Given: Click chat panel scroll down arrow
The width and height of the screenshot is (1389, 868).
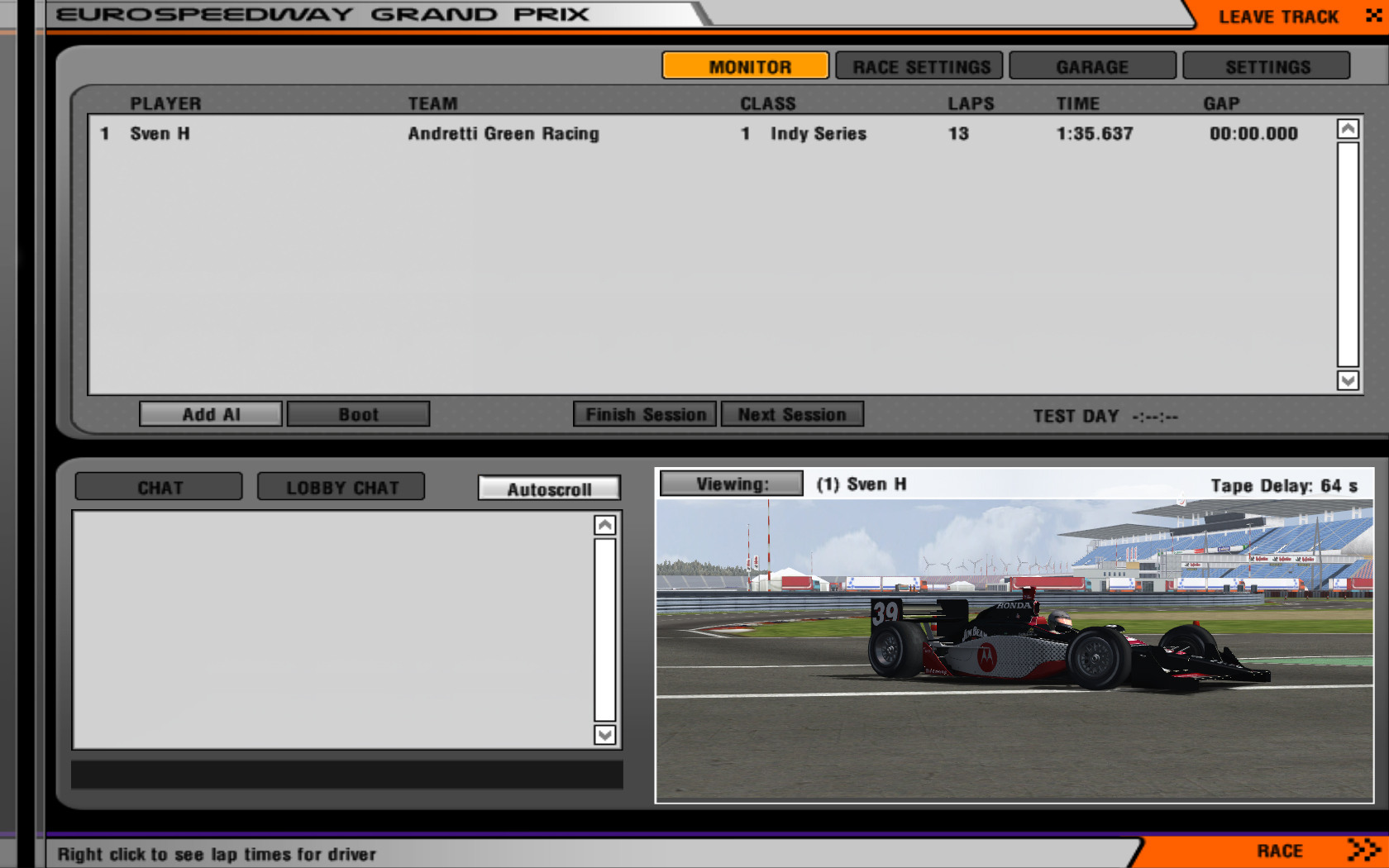Looking at the screenshot, I should [605, 735].
